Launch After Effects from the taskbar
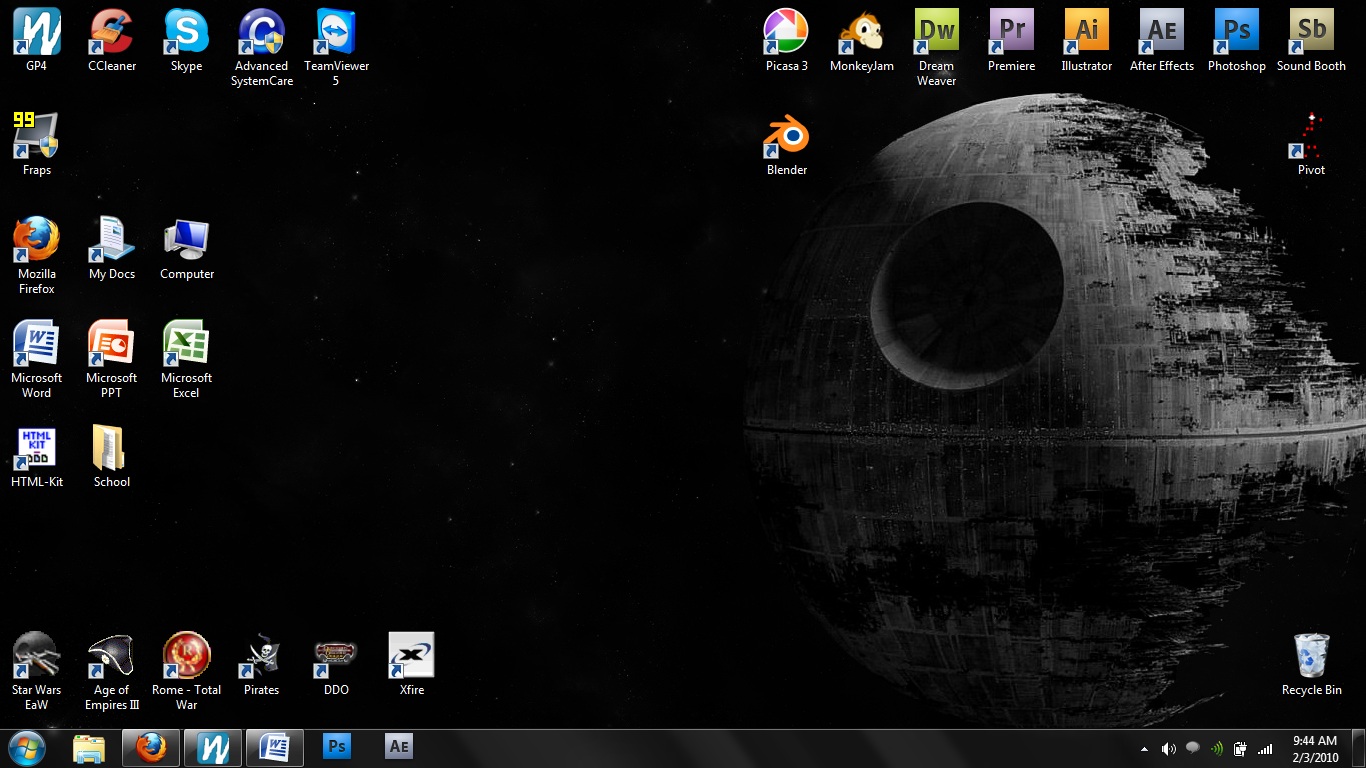 pyautogui.click(x=399, y=747)
